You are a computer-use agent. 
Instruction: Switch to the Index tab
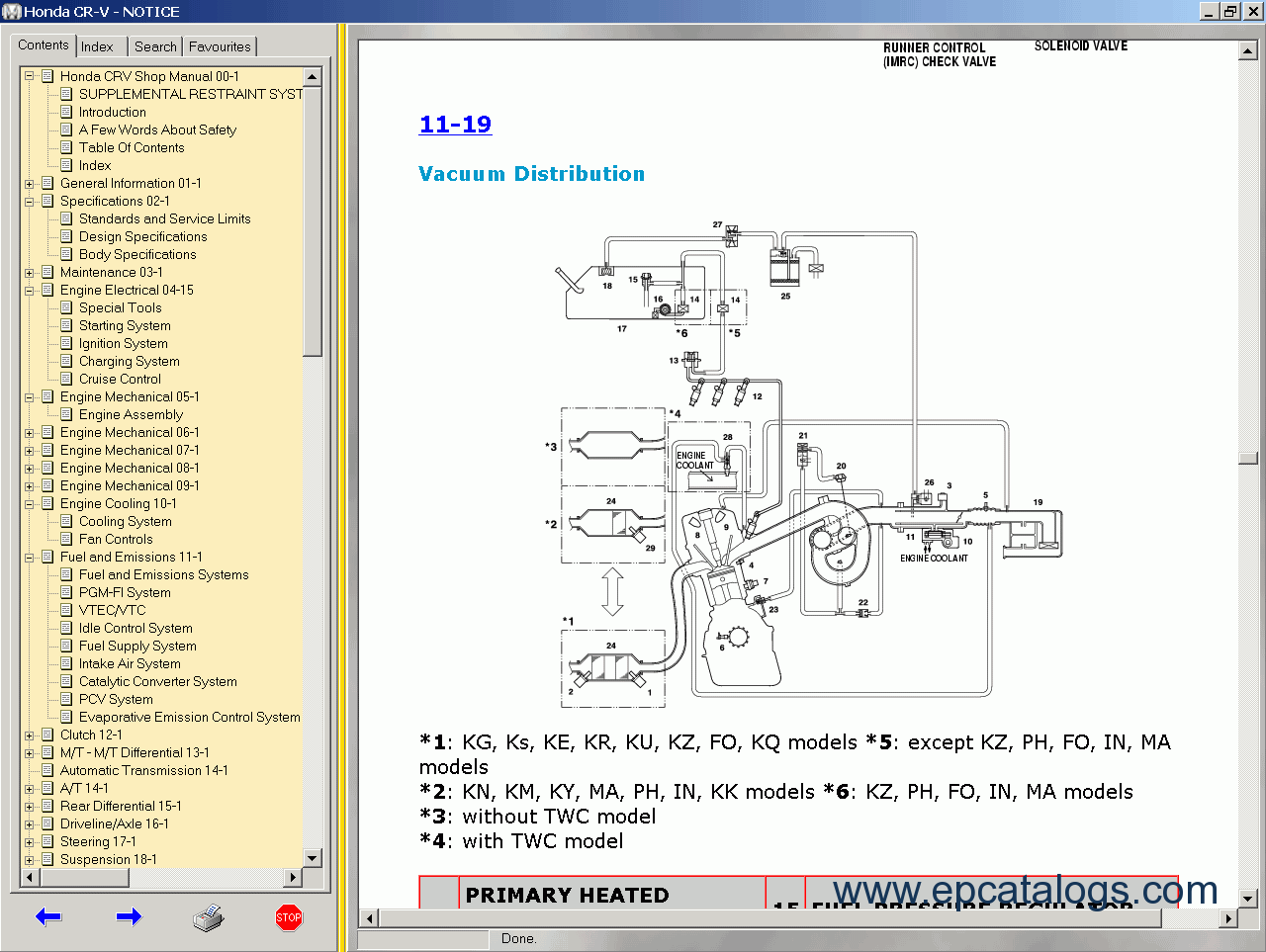pyautogui.click(x=97, y=46)
